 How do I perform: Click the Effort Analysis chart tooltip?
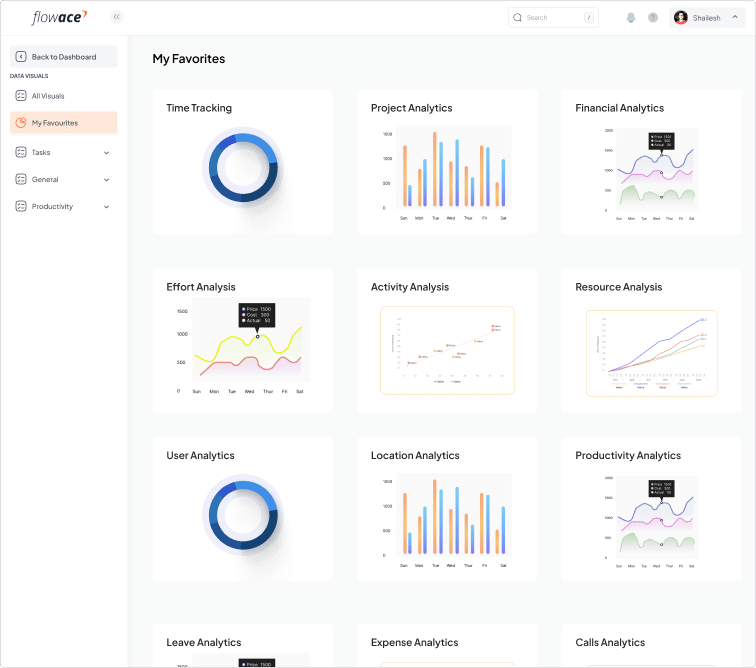tap(257, 315)
